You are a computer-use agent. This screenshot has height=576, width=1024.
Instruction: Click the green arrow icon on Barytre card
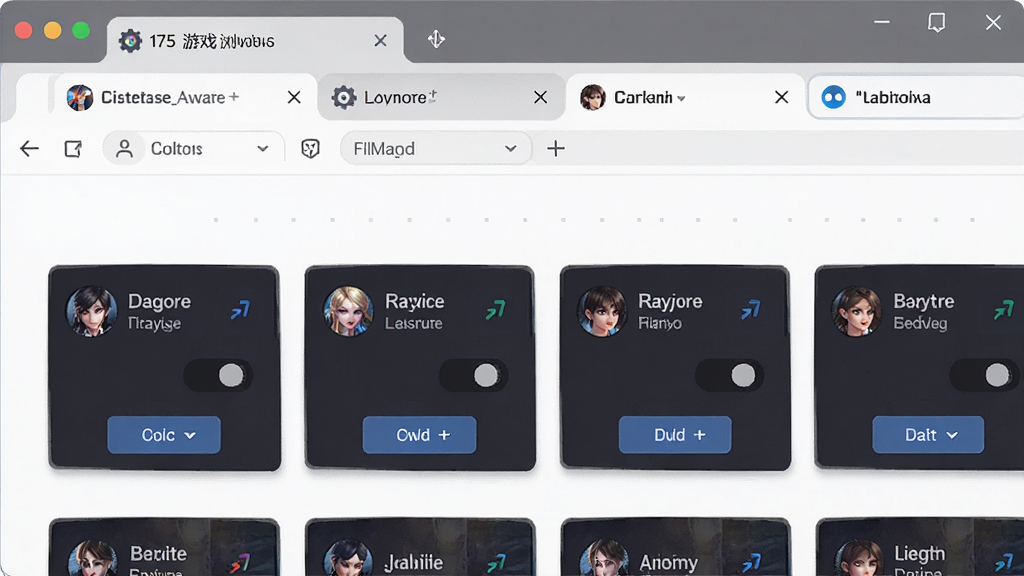[x=1004, y=310]
